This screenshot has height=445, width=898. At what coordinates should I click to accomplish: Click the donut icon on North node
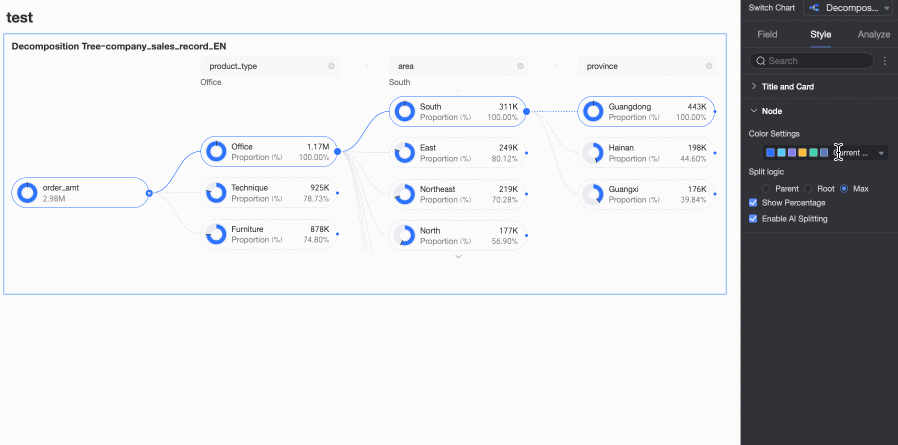point(404,235)
